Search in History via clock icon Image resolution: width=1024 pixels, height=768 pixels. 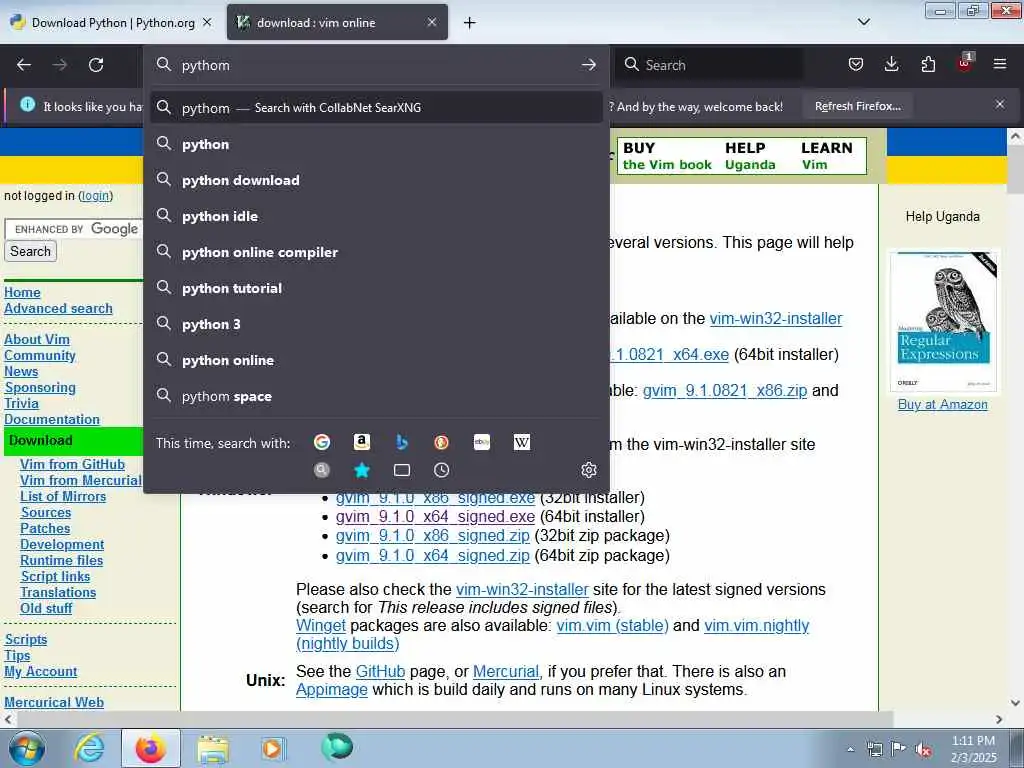(x=441, y=470)
